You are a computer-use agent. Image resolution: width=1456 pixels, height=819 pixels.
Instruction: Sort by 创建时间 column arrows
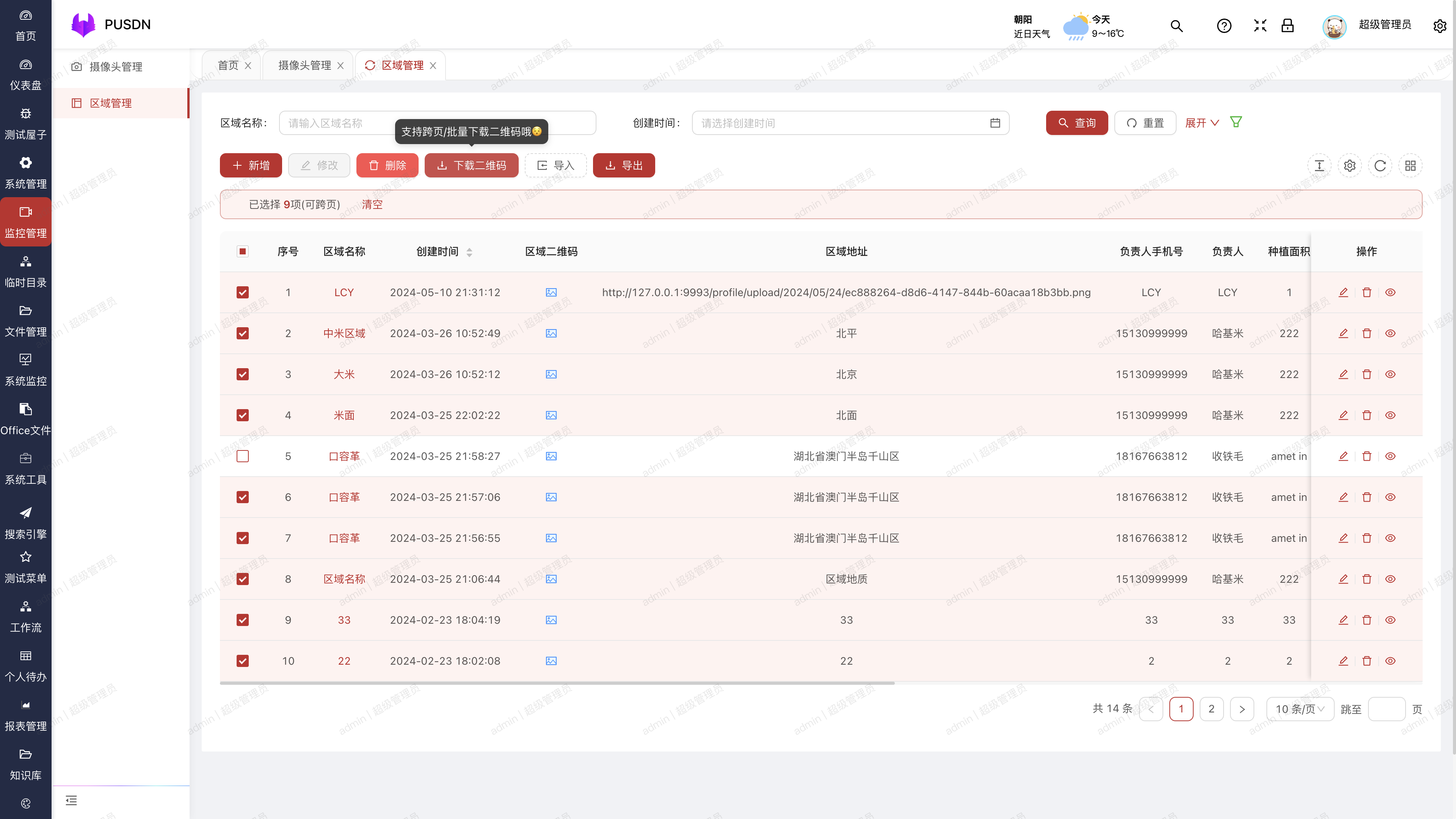[x=469, y=252]
